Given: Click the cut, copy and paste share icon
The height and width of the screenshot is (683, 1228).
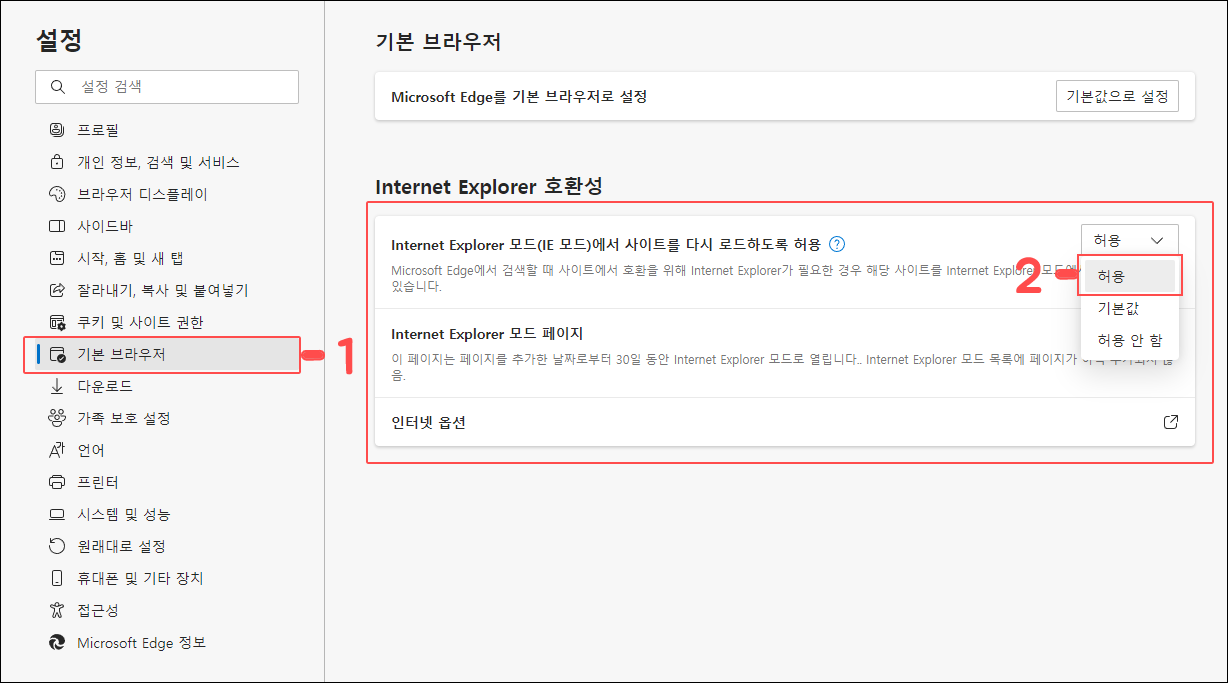Looking at the screenshot, I should [x=57, y=290].
